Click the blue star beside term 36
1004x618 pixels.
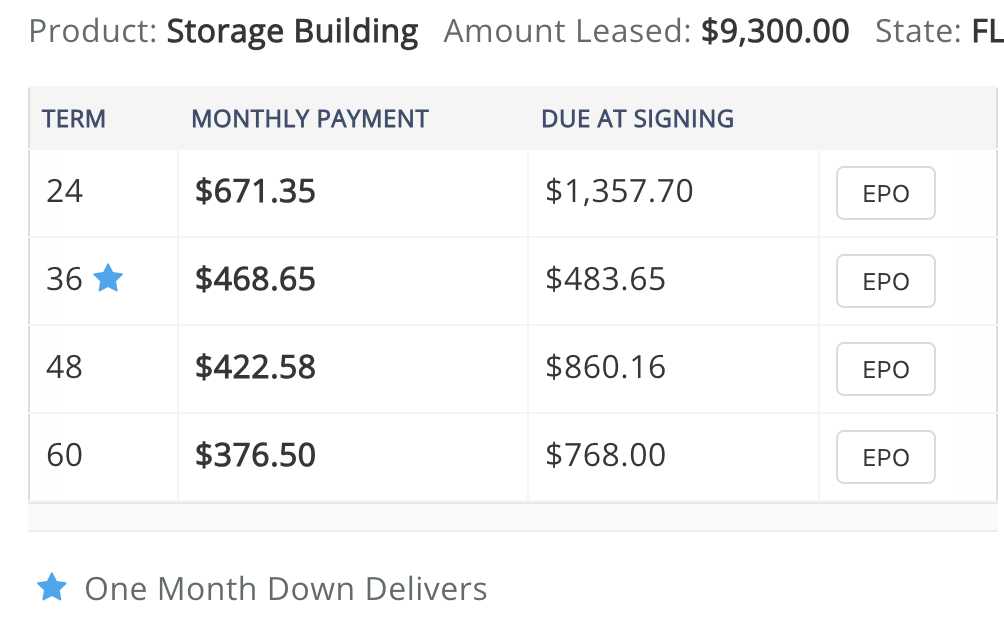(x=108, y=278)
